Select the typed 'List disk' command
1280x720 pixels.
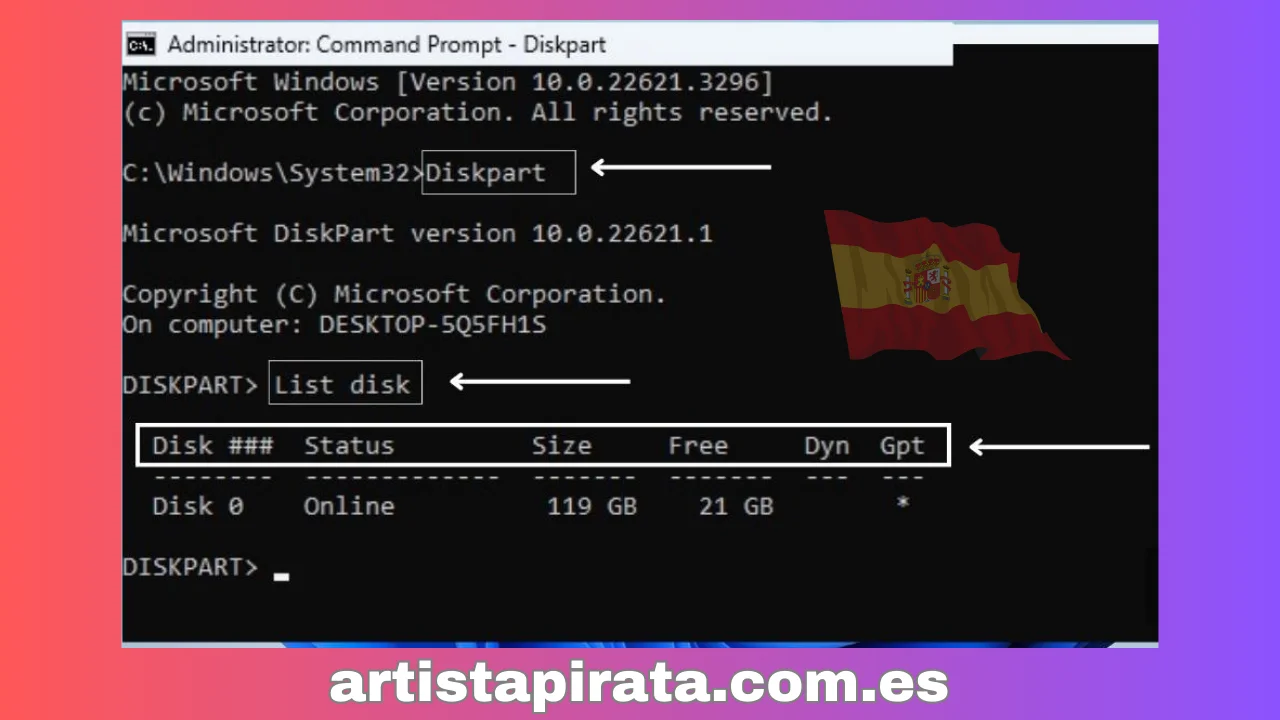[x=343, y=384]
